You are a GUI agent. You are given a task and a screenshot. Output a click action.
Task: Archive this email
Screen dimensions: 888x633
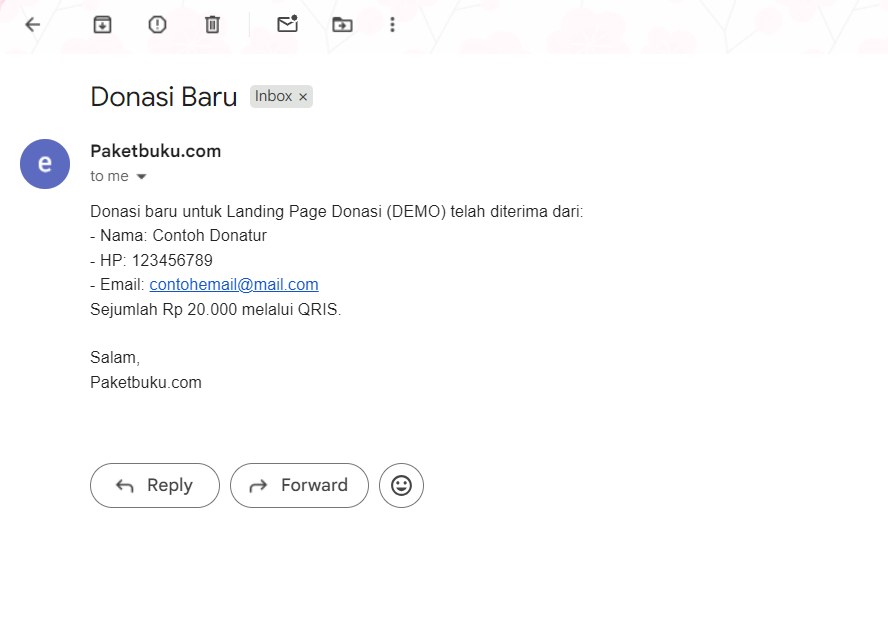pyautogui.click(x=102, y=25)
